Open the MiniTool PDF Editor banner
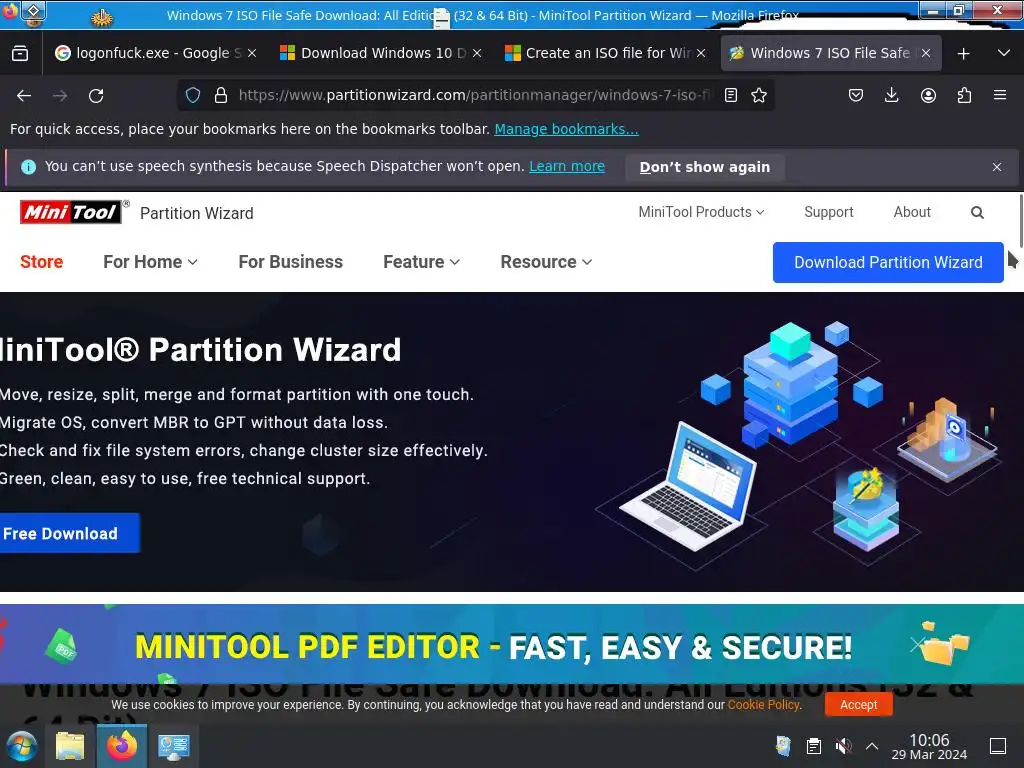Viewport: 1024px width, 768px height. point(512,644)
